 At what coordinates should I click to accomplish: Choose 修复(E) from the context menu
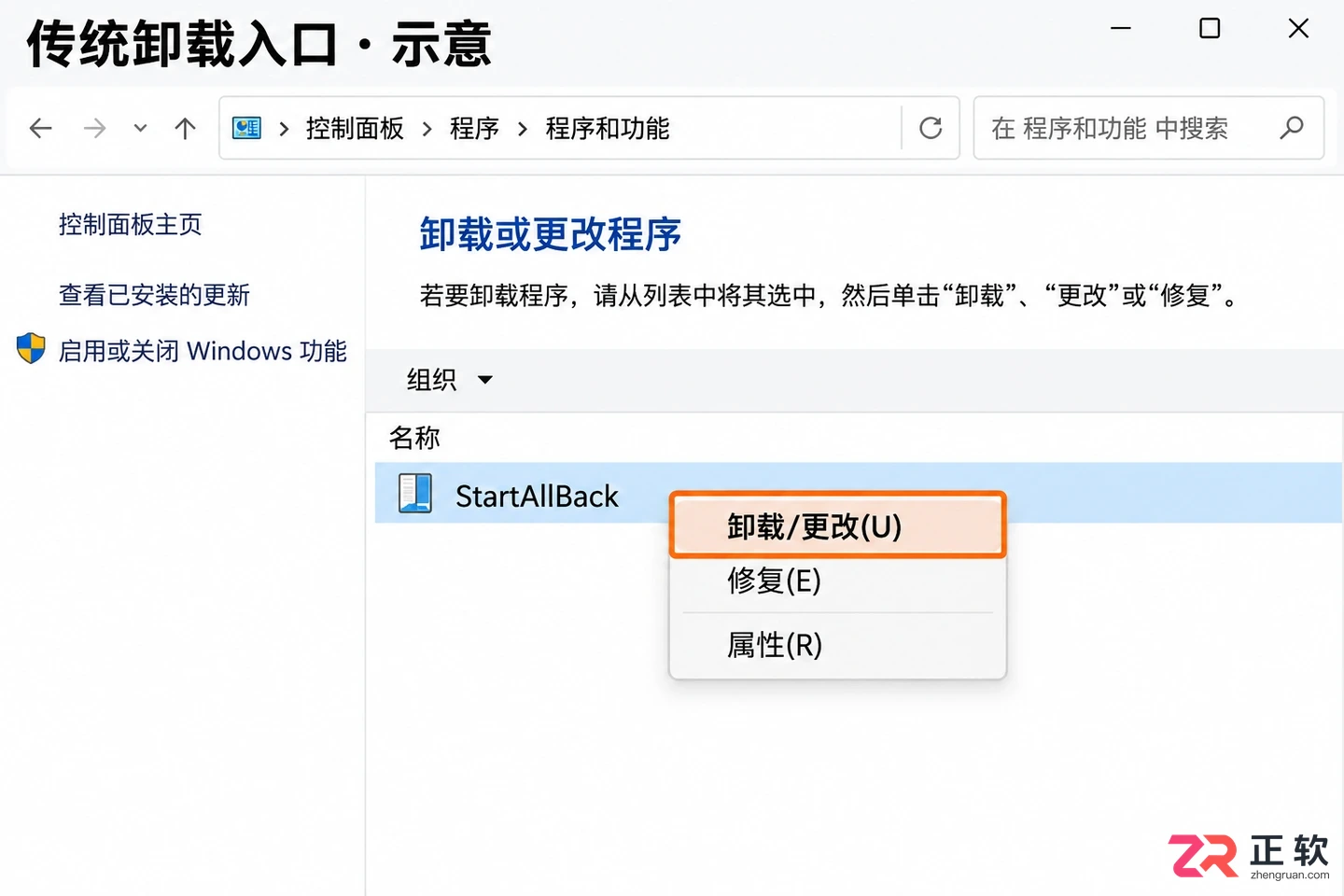tap(838, 581)
